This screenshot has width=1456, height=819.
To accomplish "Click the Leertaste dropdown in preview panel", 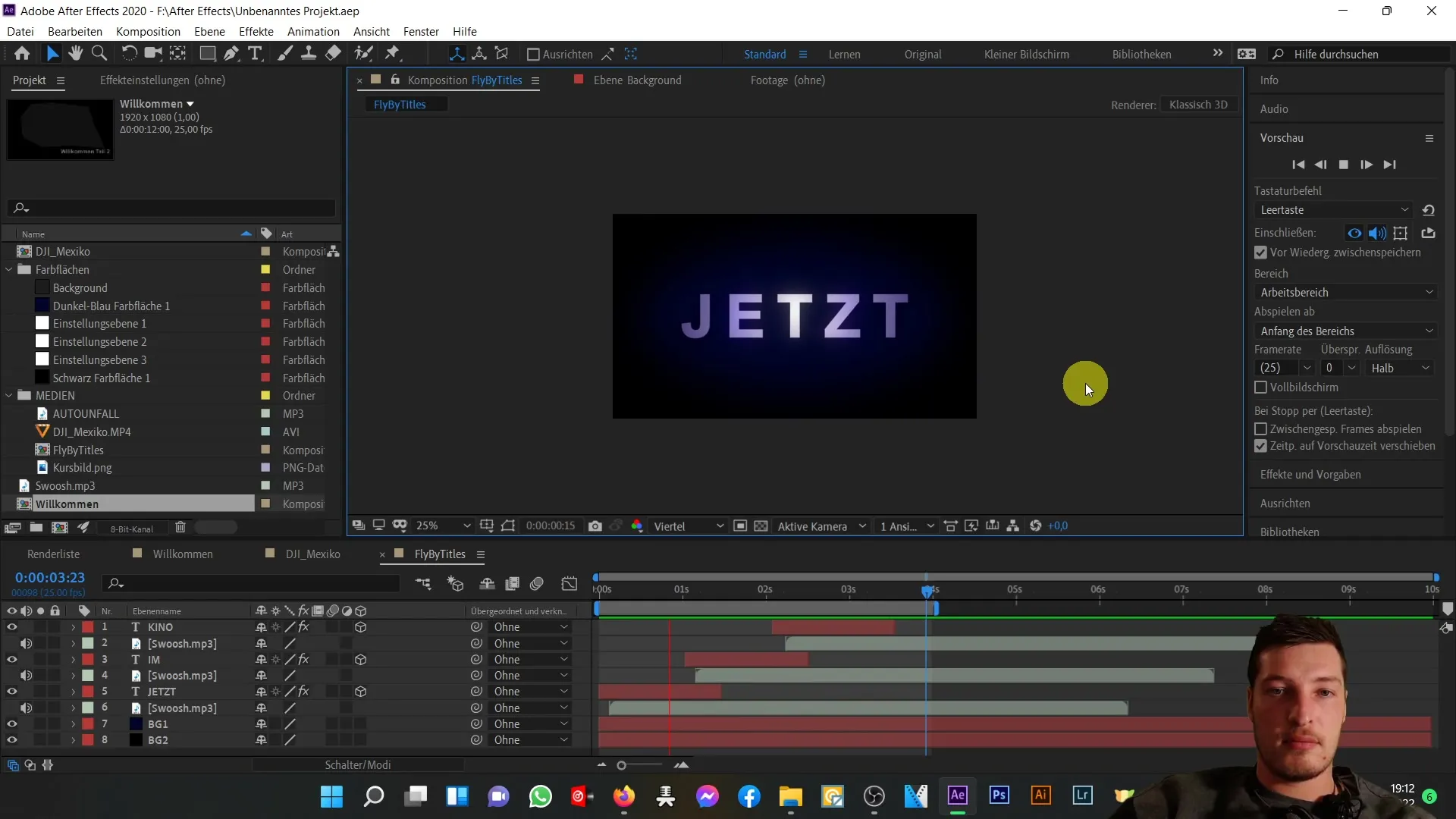I will (x=1335, y=209).
